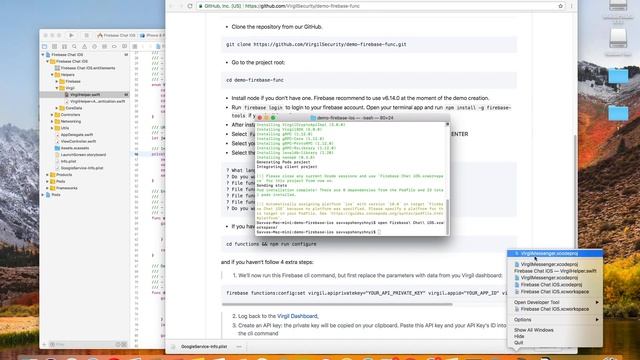Collapse the Virgil folder disclosure triangle
The width and height of the screenshot is (640, 360).
click(57, 88)
